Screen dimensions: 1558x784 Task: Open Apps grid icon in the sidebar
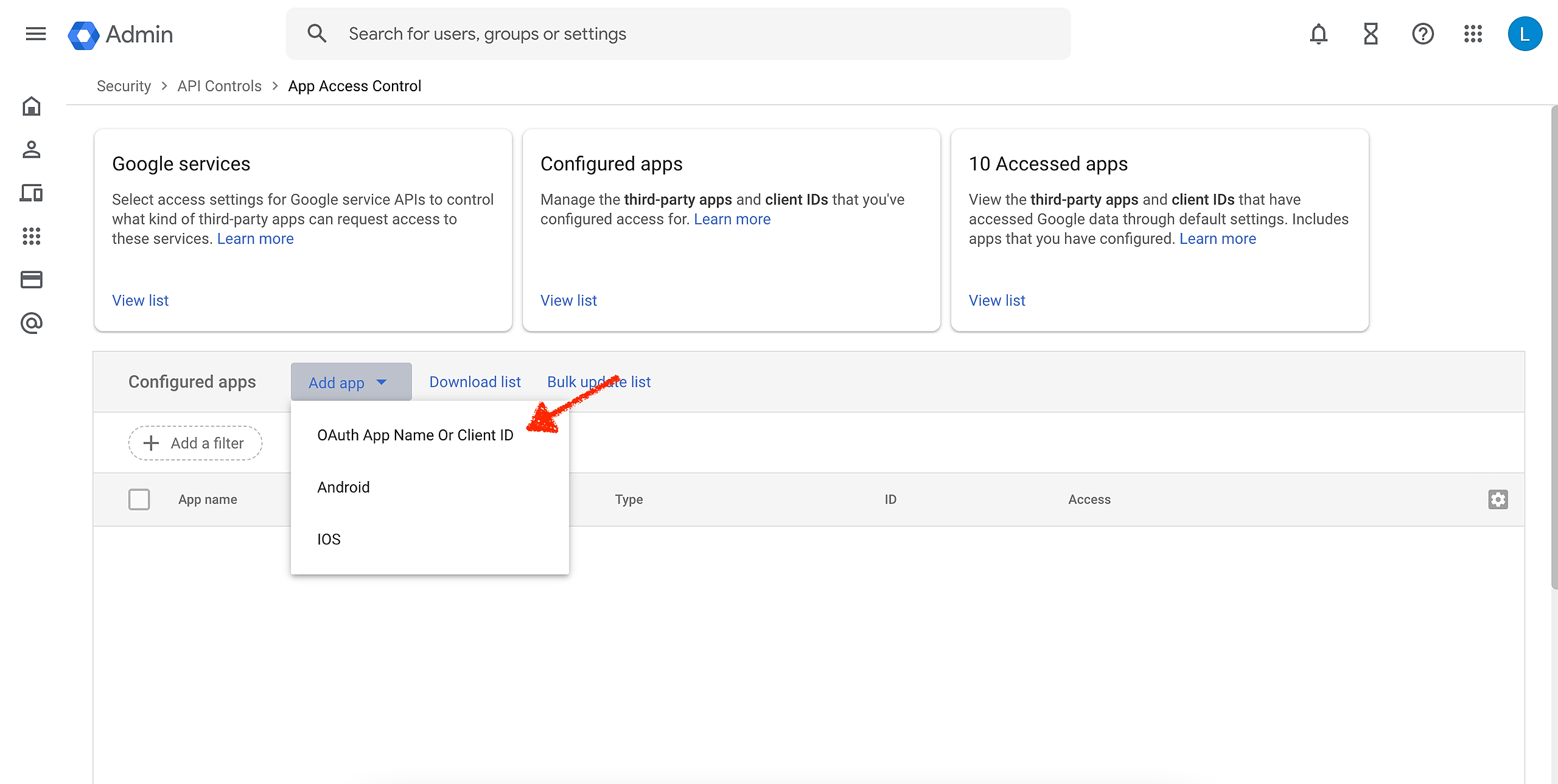coord(32,236)
